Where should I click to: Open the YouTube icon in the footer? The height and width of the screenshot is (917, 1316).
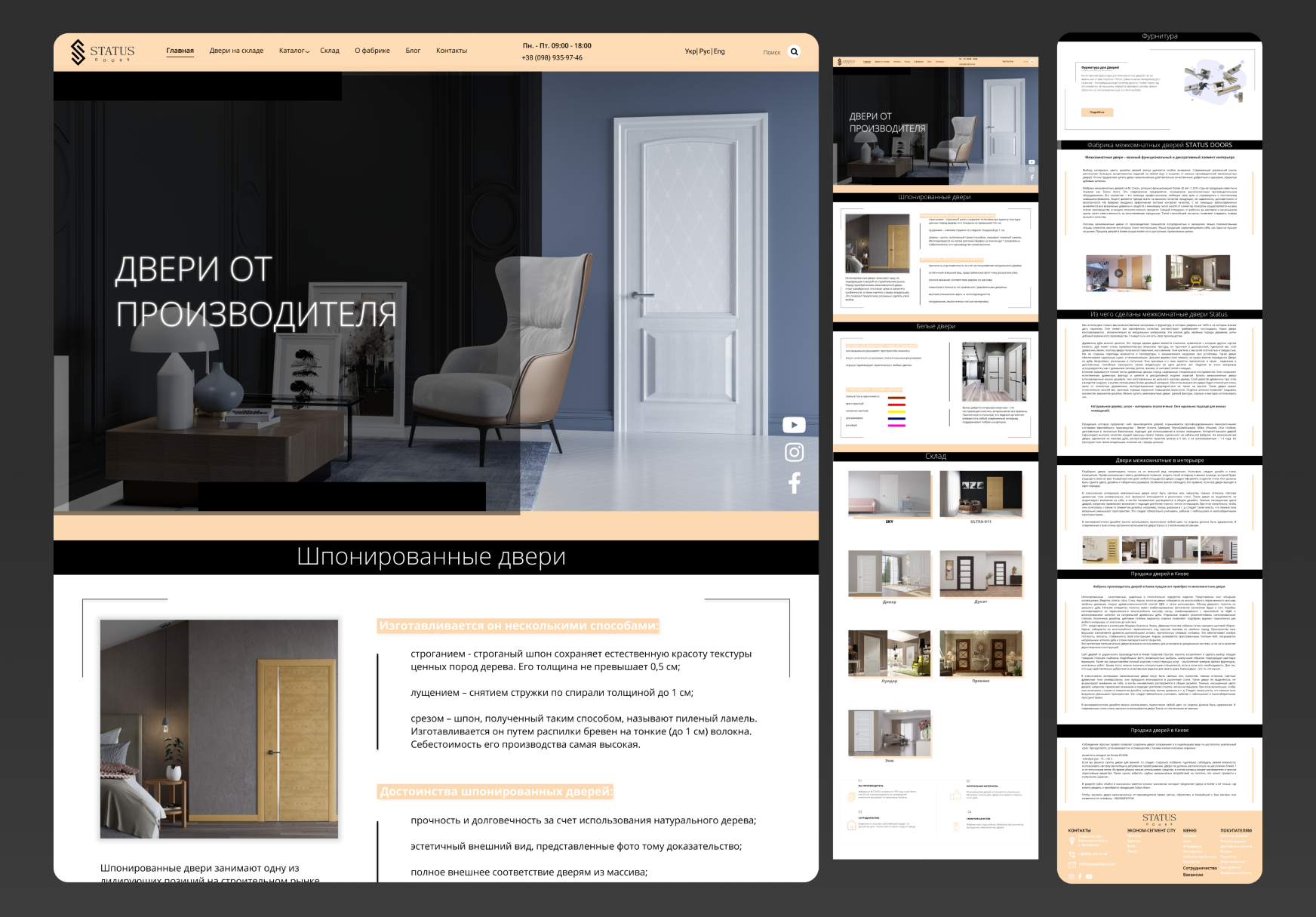(x=1089, y=876)
